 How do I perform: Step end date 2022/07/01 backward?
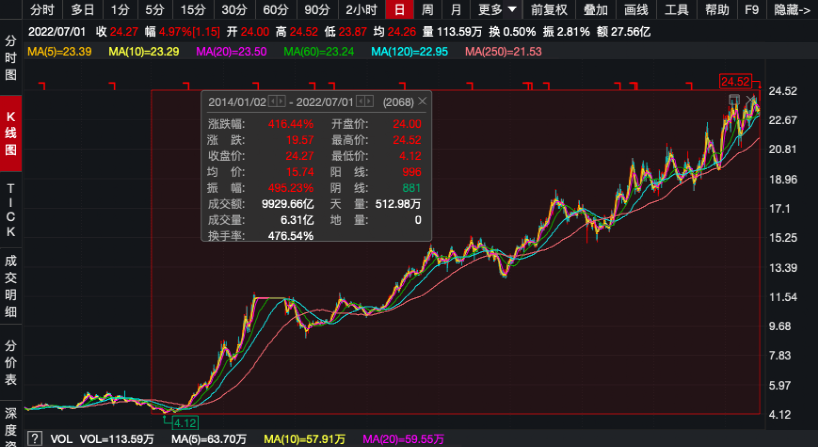[360, 102]
